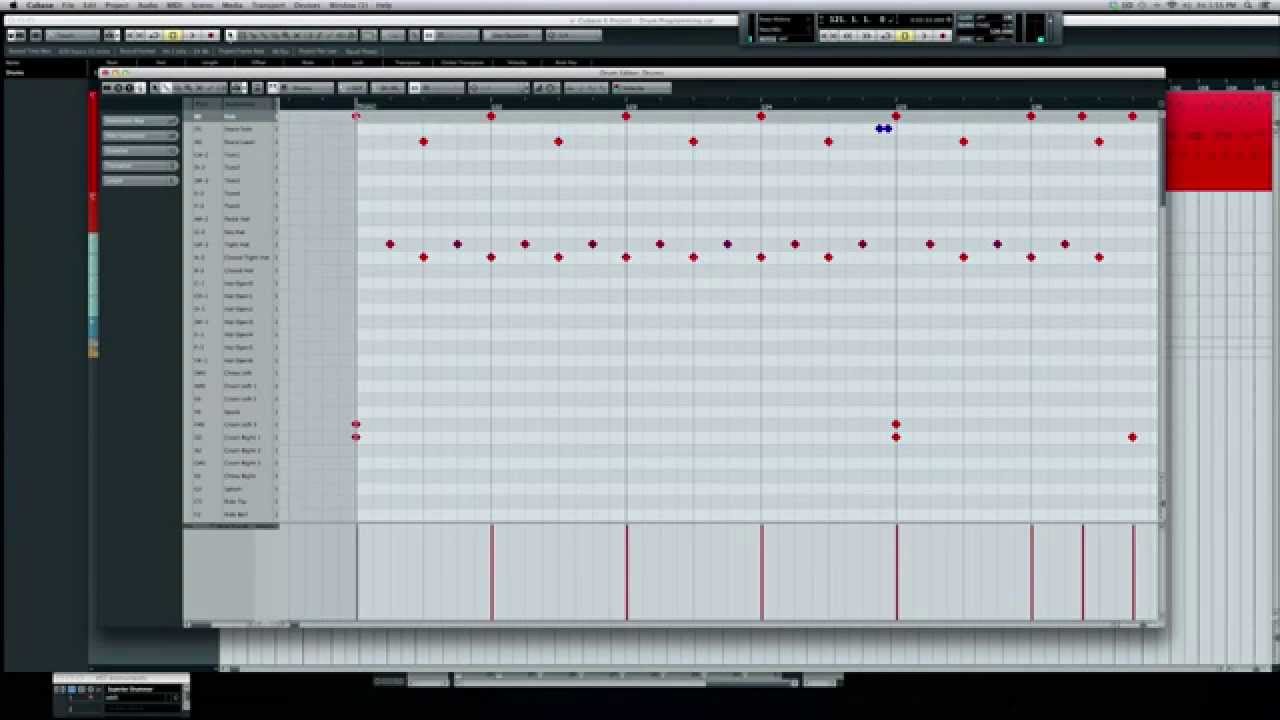The width and height of the screenshot is (1280, 720).
Task: Toggle SYNC in the Transport panel
Action: point(964,39)
